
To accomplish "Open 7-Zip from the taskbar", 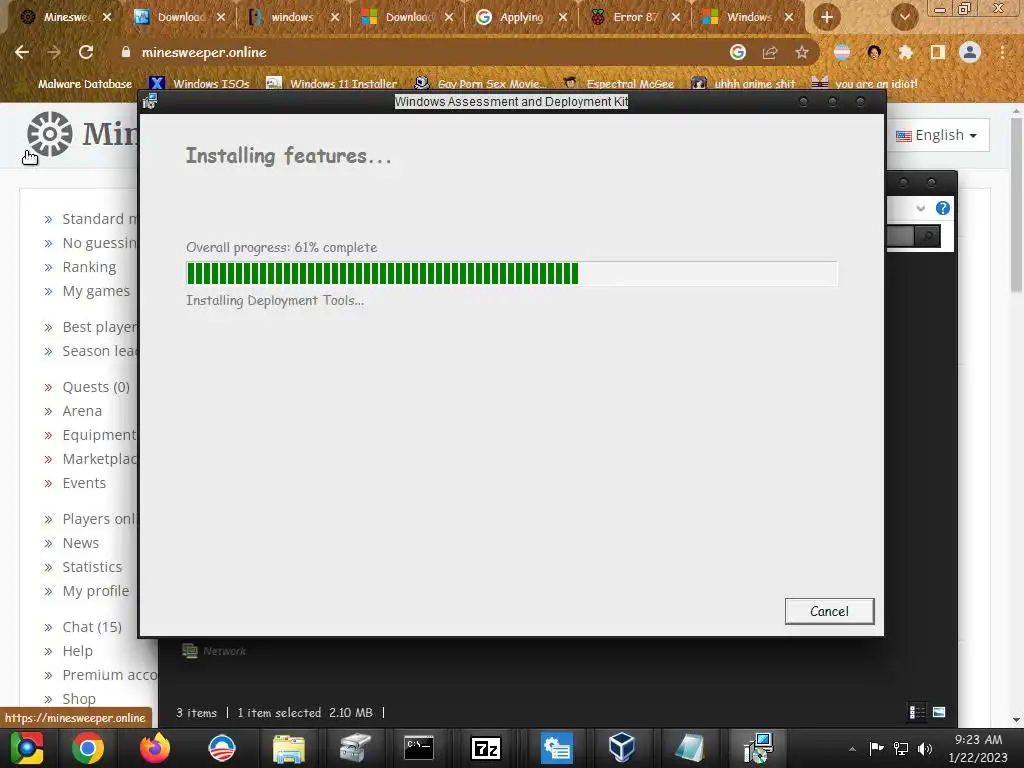I will pos(486,748).
